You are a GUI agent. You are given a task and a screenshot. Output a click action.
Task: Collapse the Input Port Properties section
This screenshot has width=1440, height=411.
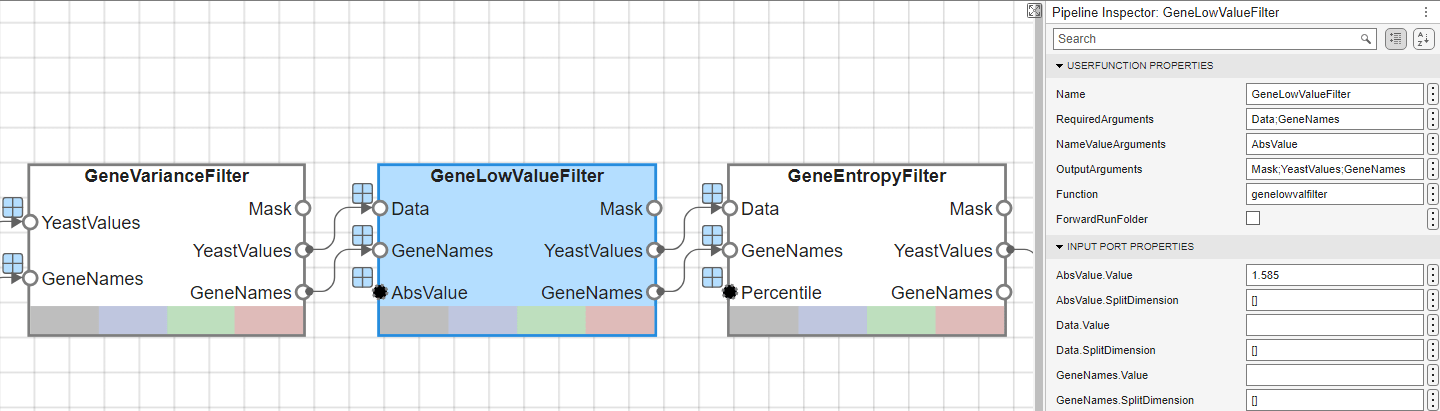click(1060, 246)
